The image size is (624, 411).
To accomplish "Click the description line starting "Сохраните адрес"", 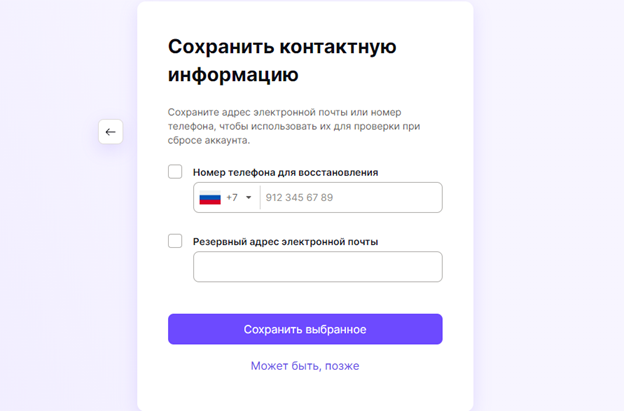I will tap(284, 112).
